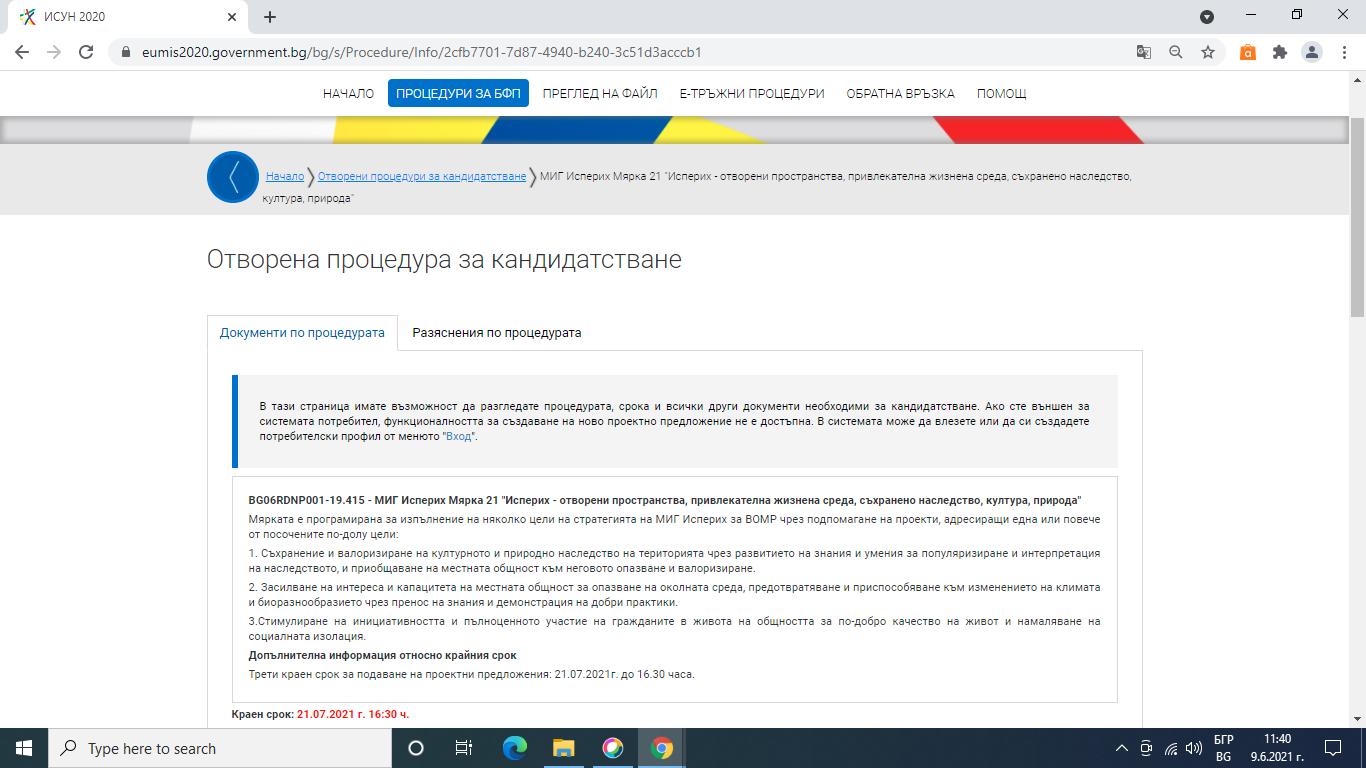Open Windows Start menu
Screen dimensions: 1366x768
click(x=24, y=748)
